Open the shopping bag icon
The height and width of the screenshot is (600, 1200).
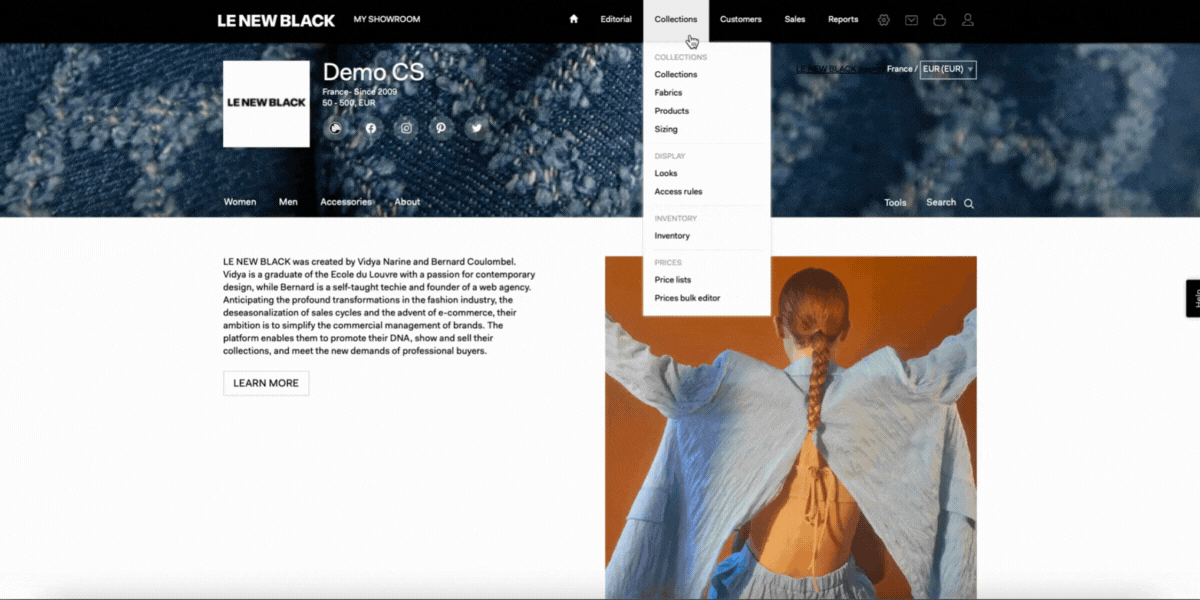(939, 20)
